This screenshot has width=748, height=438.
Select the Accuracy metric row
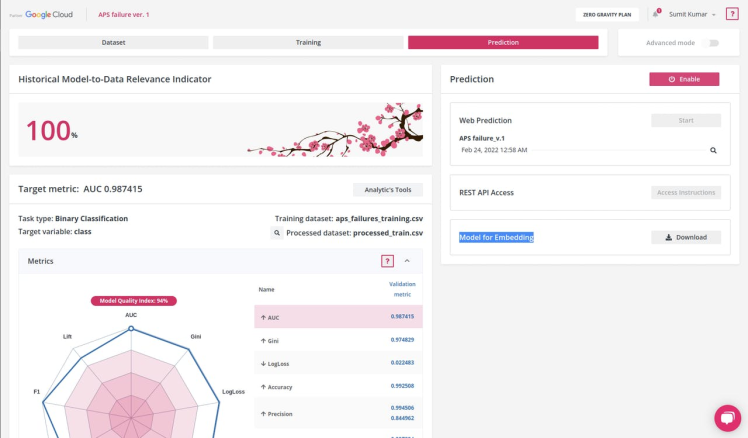(338, 386)
